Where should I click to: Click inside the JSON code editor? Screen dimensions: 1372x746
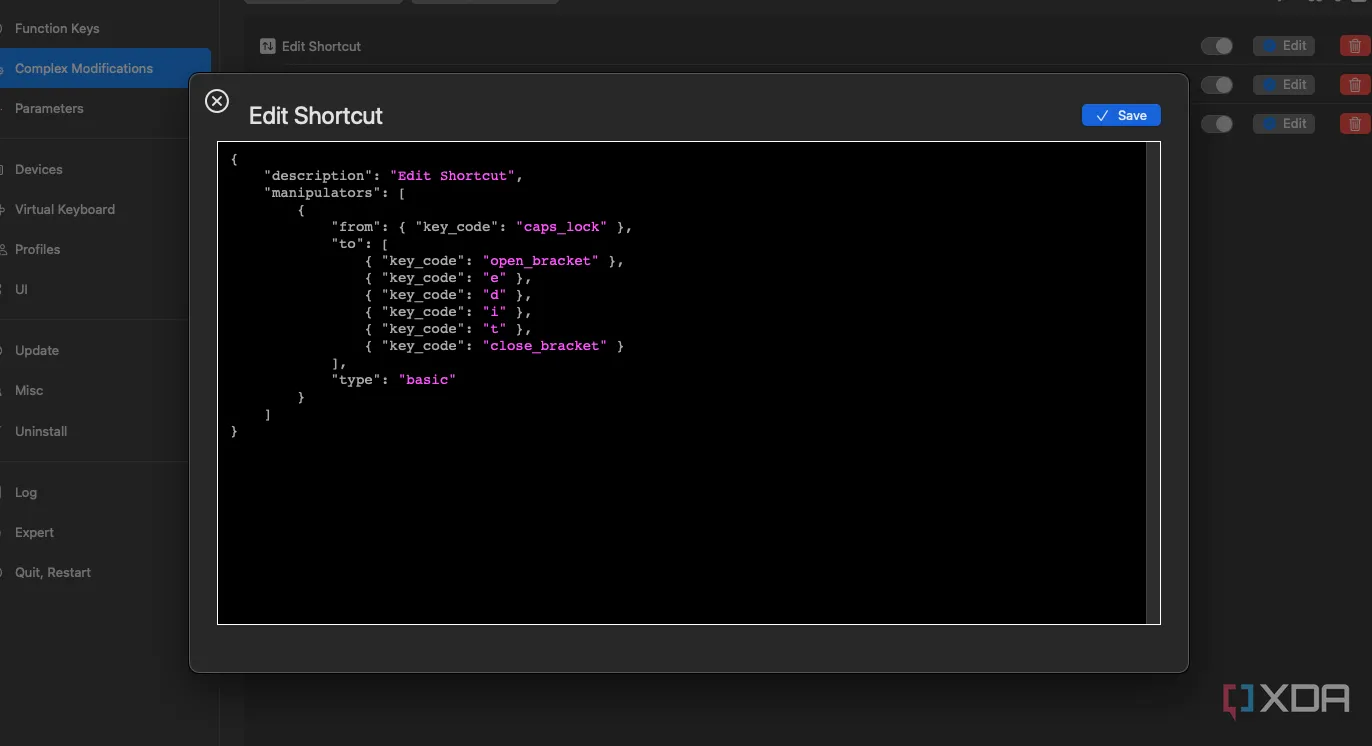pos(680,500)
